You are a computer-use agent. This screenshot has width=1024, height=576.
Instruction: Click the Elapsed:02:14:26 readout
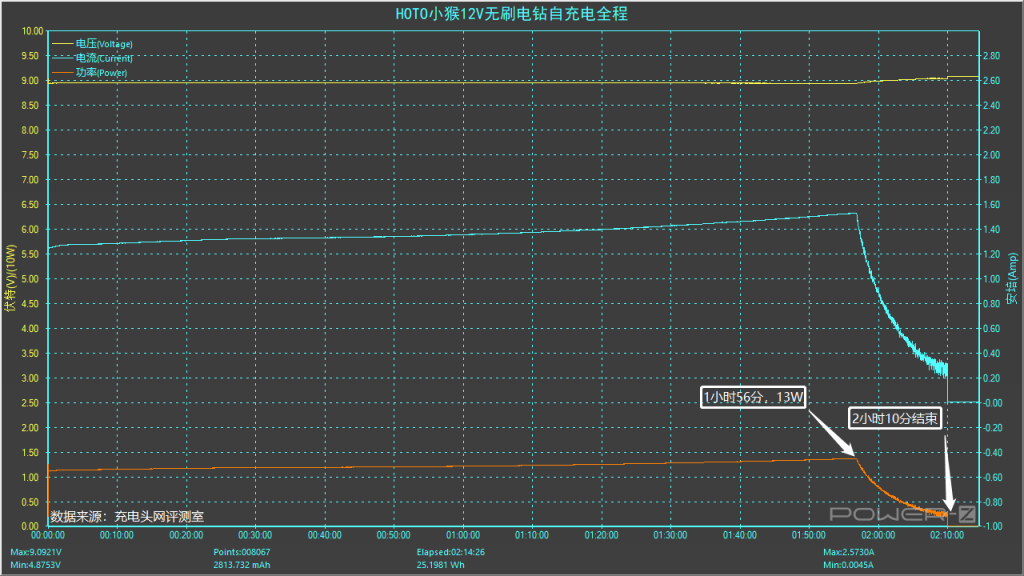coord(451,552)
